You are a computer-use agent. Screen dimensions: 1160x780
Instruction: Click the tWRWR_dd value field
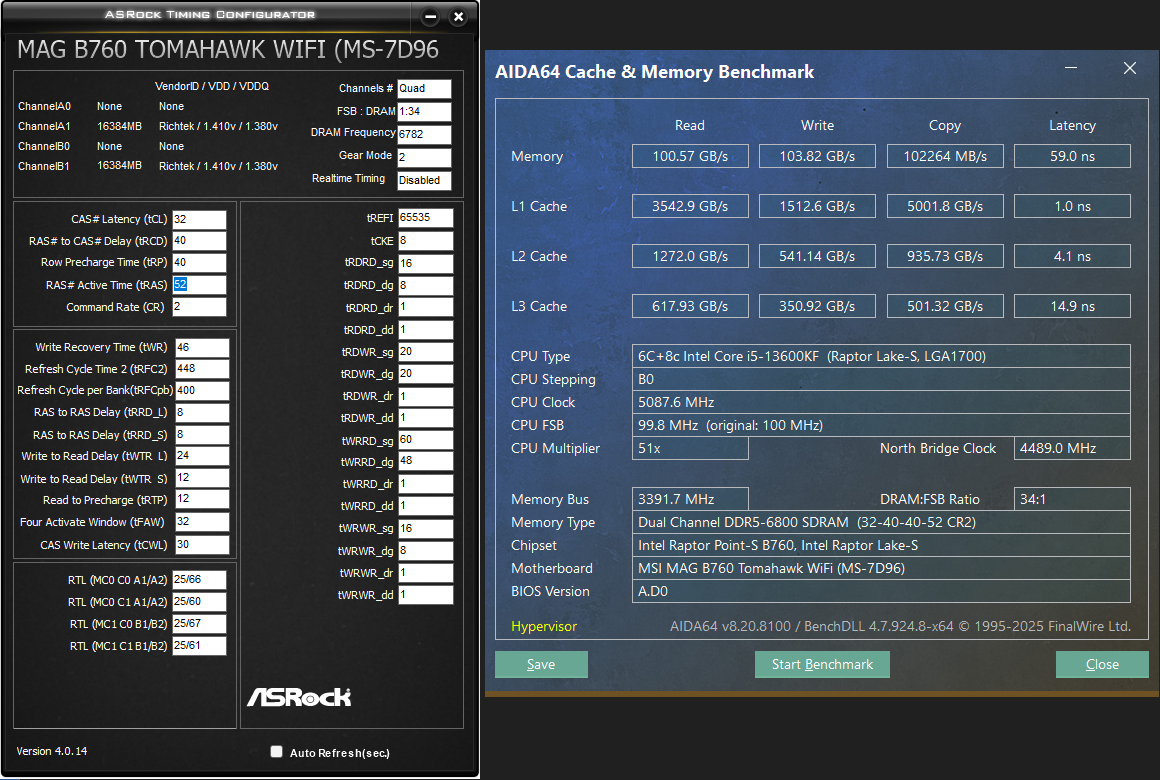425,594
